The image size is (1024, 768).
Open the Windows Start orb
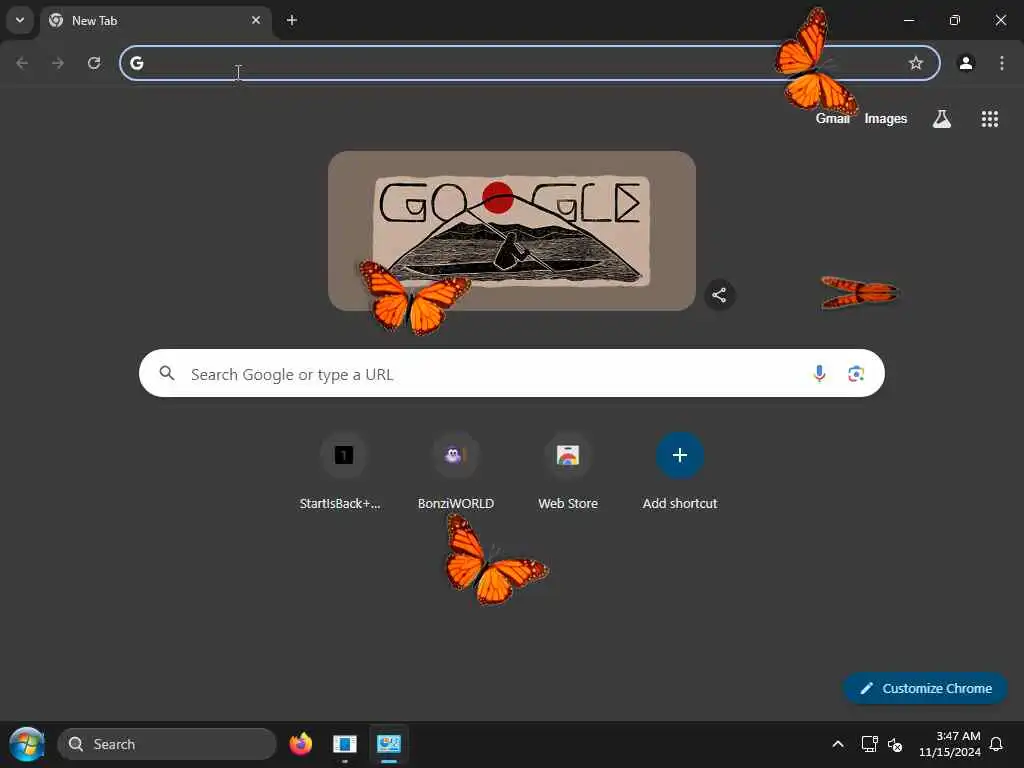tap(27, 744)
